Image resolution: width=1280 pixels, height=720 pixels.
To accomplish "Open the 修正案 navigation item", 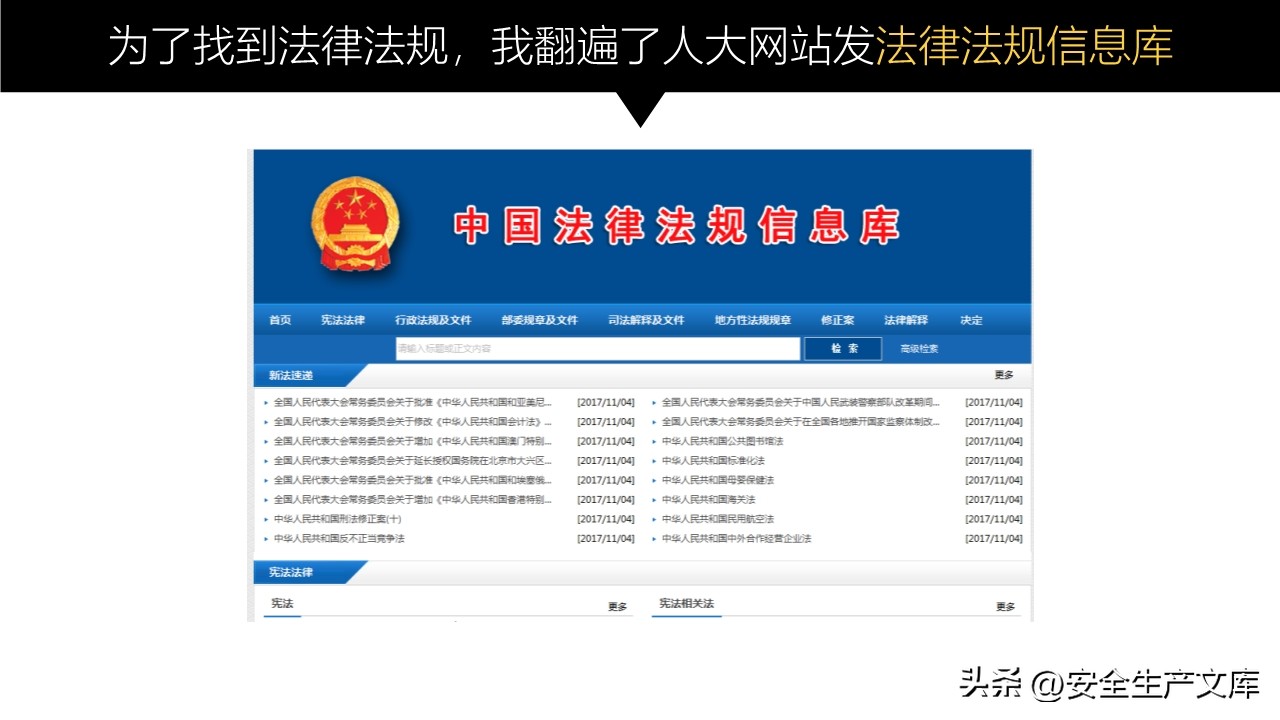I will point(838,320).
